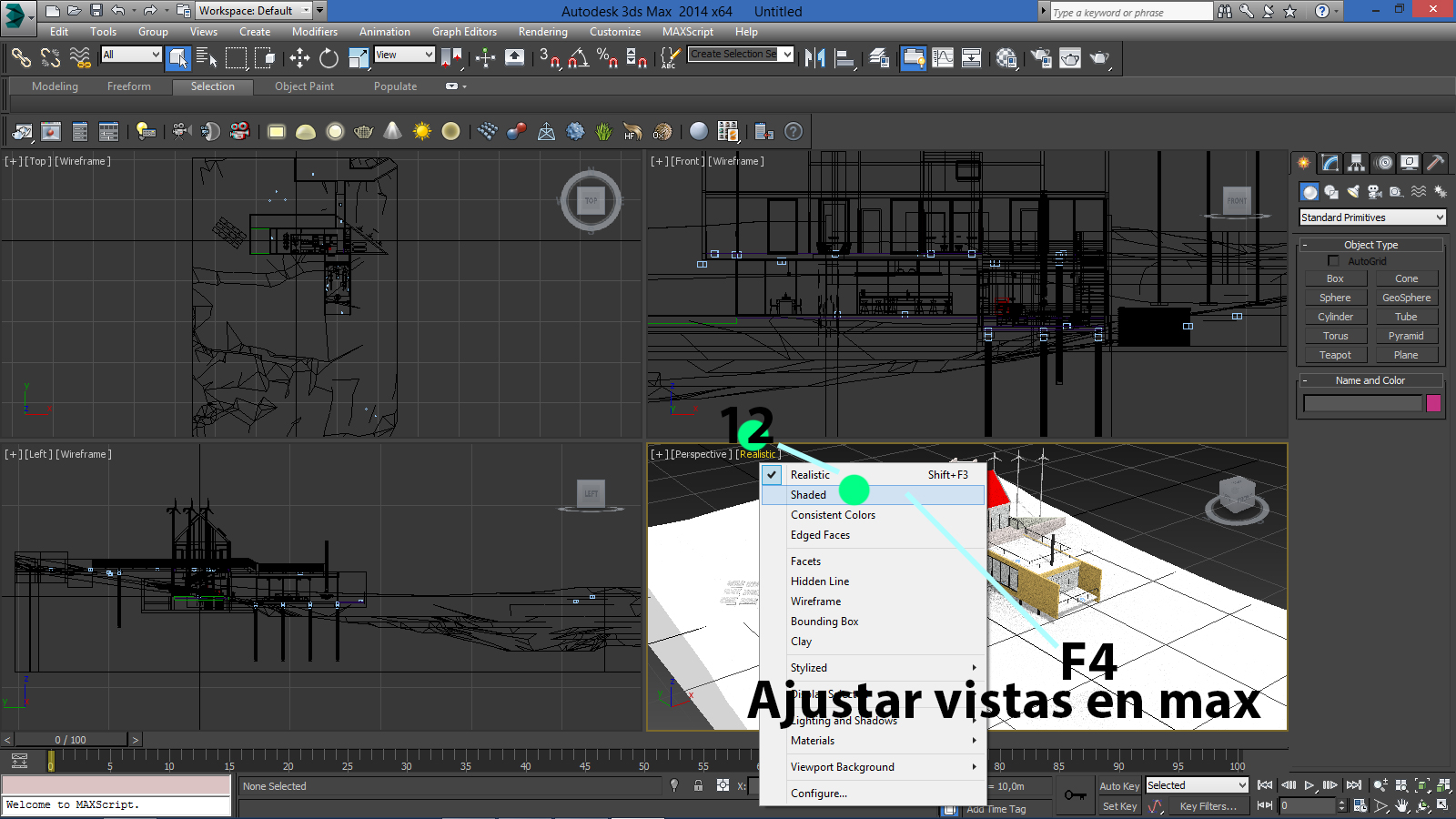Screen dimensions: 1456x819
Task: Pick the Select and Move tool
Action: click(299, 58)
